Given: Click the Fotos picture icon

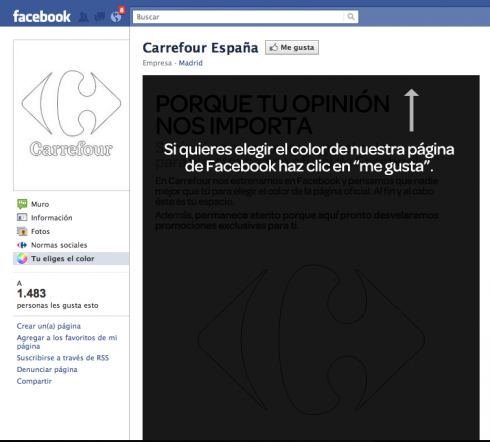Looking at the screenshot, I should tap(22, 231).
